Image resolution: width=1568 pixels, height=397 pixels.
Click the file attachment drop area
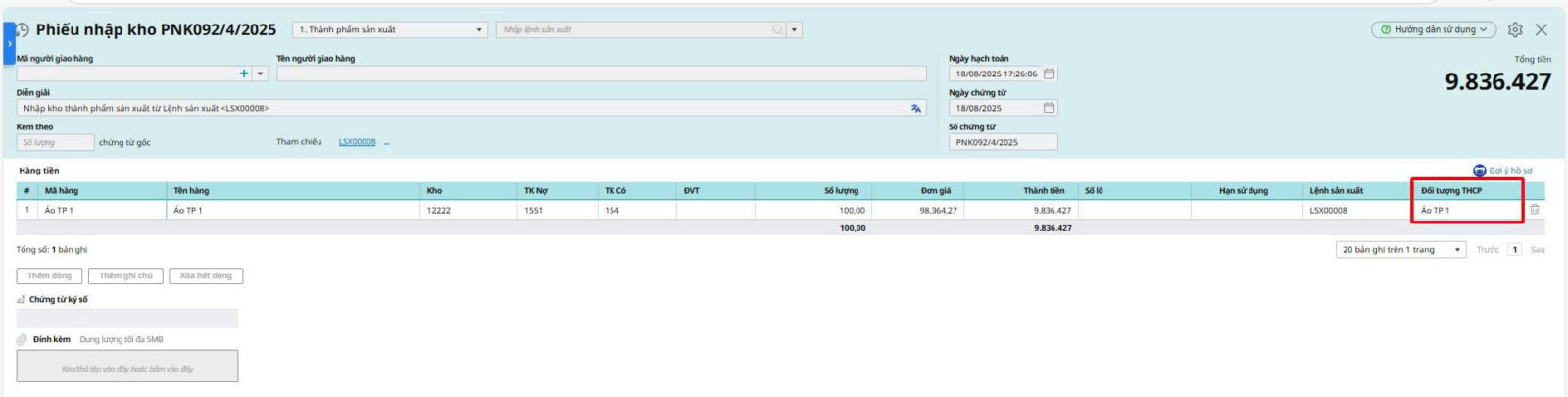(127, 368)
